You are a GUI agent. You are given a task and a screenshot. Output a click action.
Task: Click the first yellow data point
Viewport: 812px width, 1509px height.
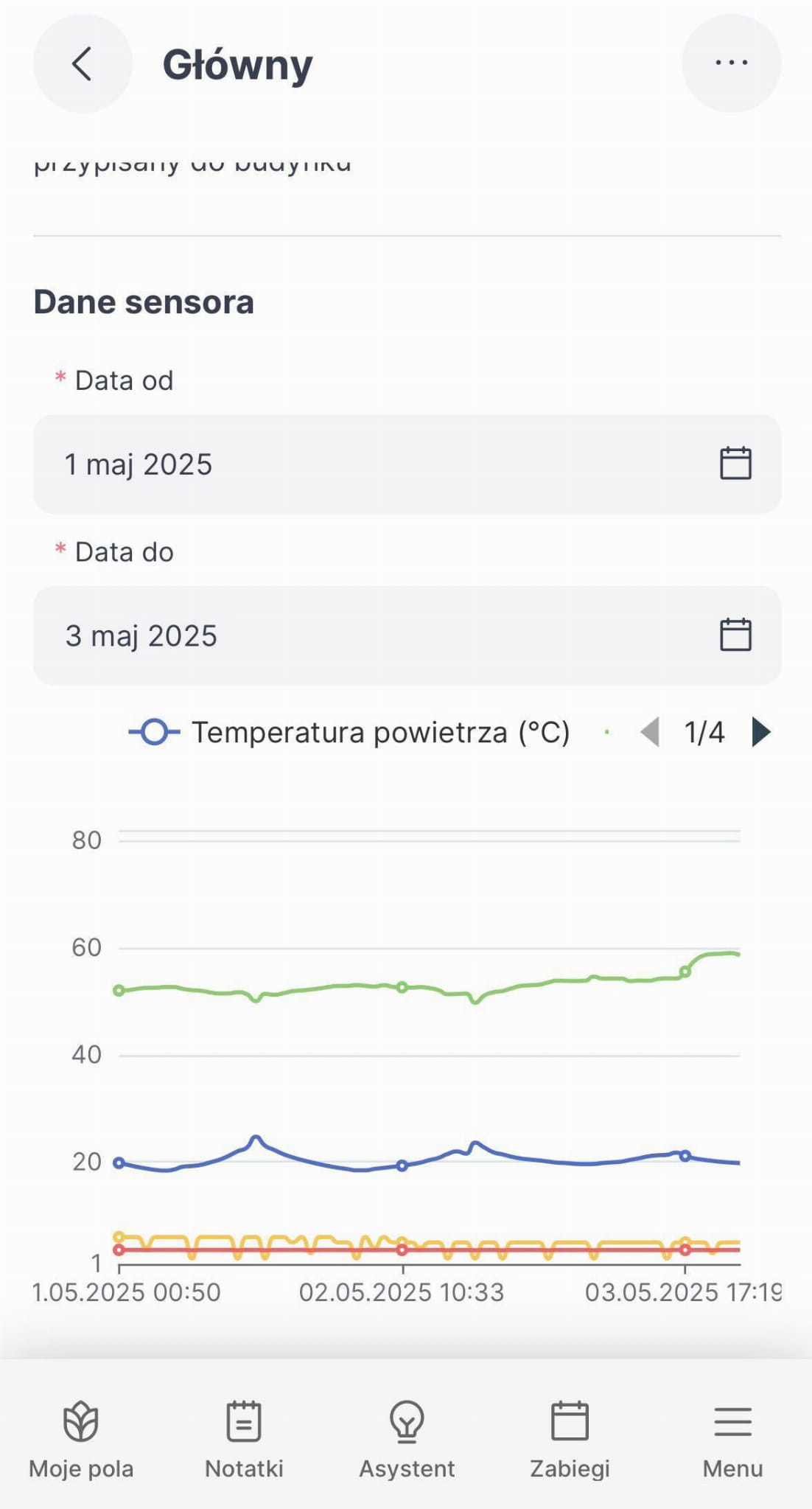click(119, 1237)
